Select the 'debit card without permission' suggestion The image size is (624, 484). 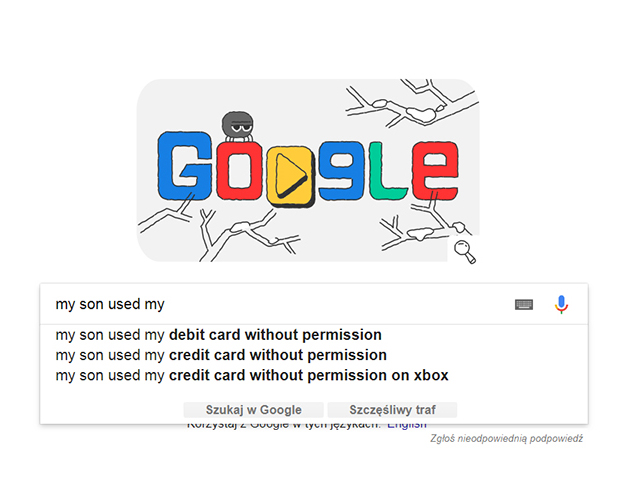point(218,335)
